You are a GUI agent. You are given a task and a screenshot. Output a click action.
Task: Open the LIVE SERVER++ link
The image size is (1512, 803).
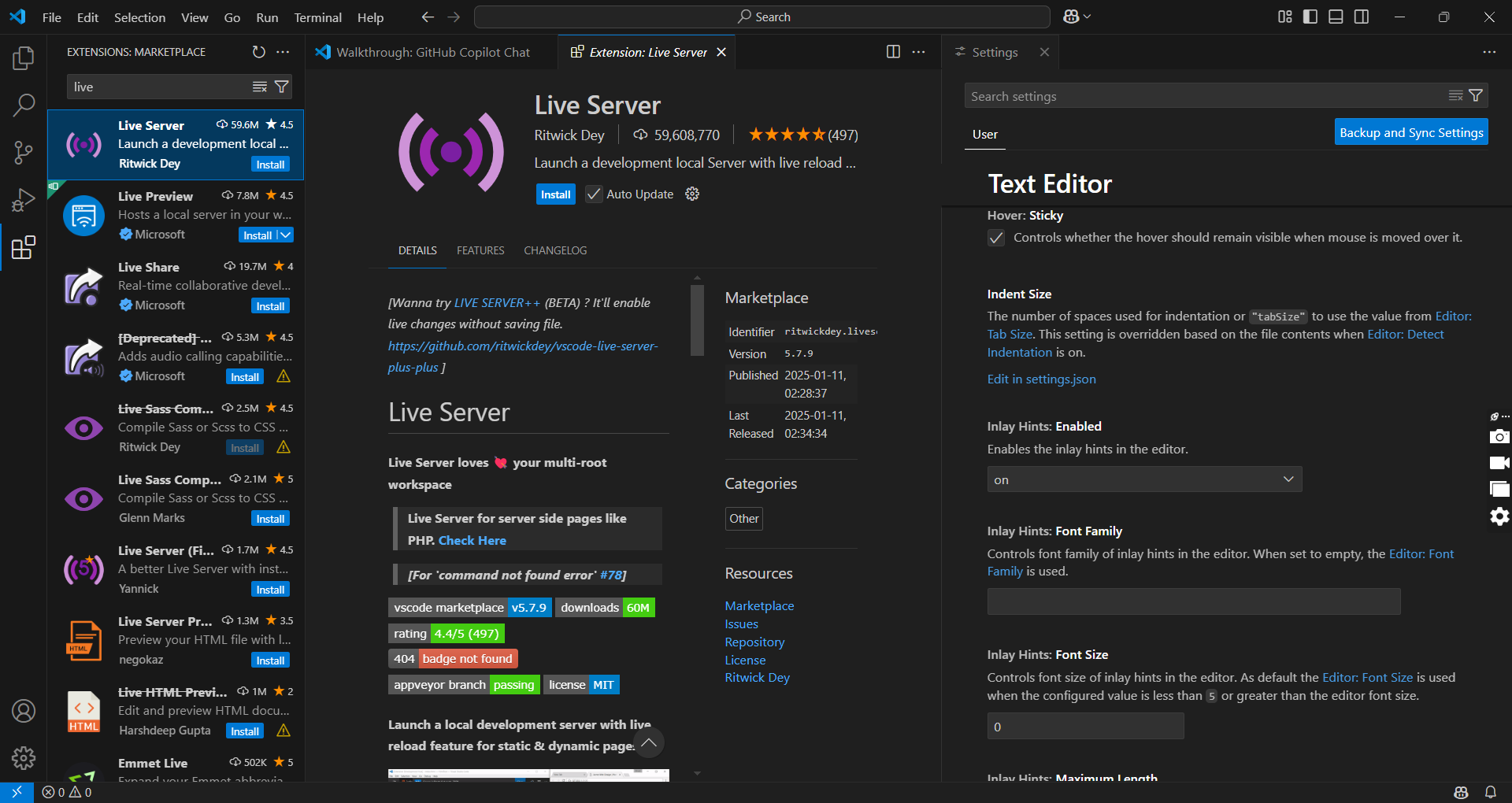[497, 303]
